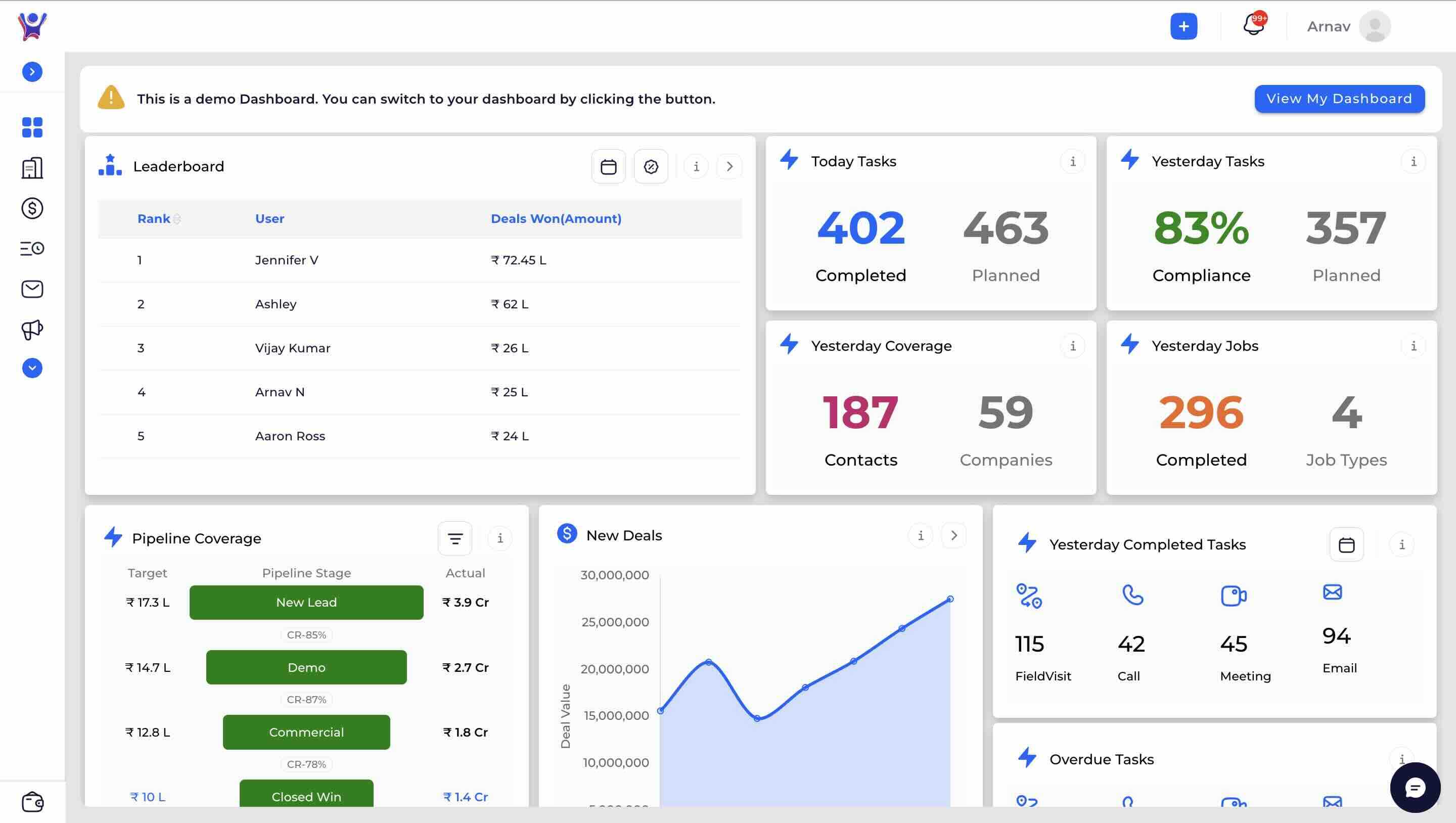Image resolution: width=1456 pixels, height=823 pixels.
Task: Open the campaigns megaphone icon in sidebar
Action: 32,329
